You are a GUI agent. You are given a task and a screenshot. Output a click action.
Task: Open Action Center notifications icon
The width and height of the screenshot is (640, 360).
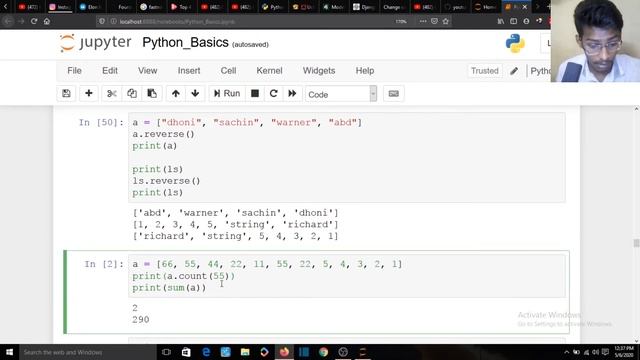coord(605,352)
